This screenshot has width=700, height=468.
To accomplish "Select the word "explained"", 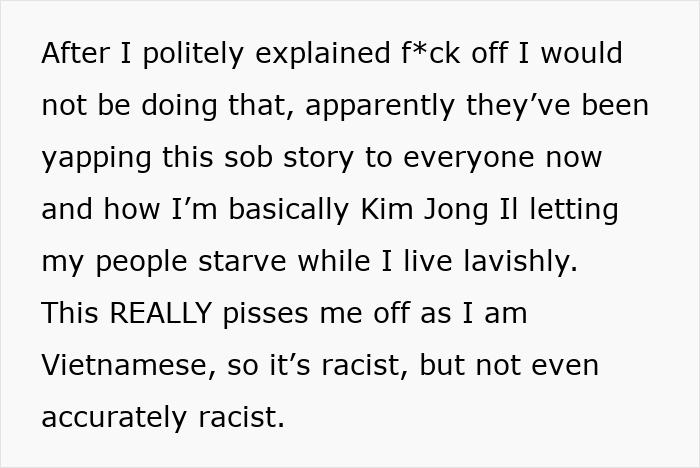I will [322, 54].
